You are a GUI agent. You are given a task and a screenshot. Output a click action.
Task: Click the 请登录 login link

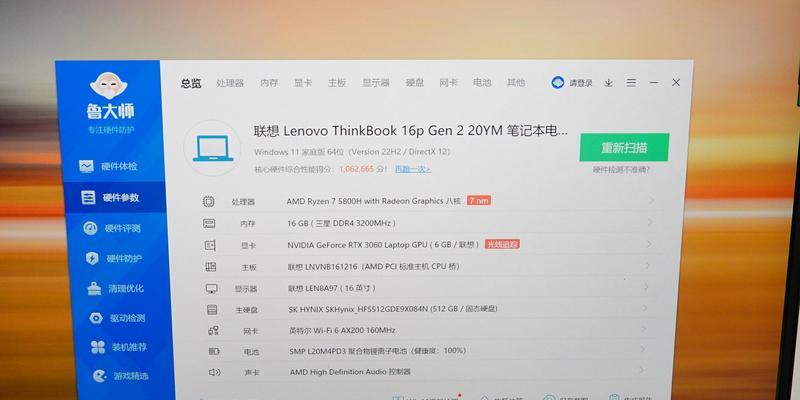[581, 83]
